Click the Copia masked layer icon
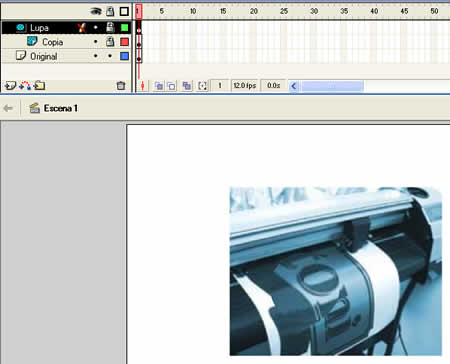This screenshot has width=450, height=364. click(32, 41)
